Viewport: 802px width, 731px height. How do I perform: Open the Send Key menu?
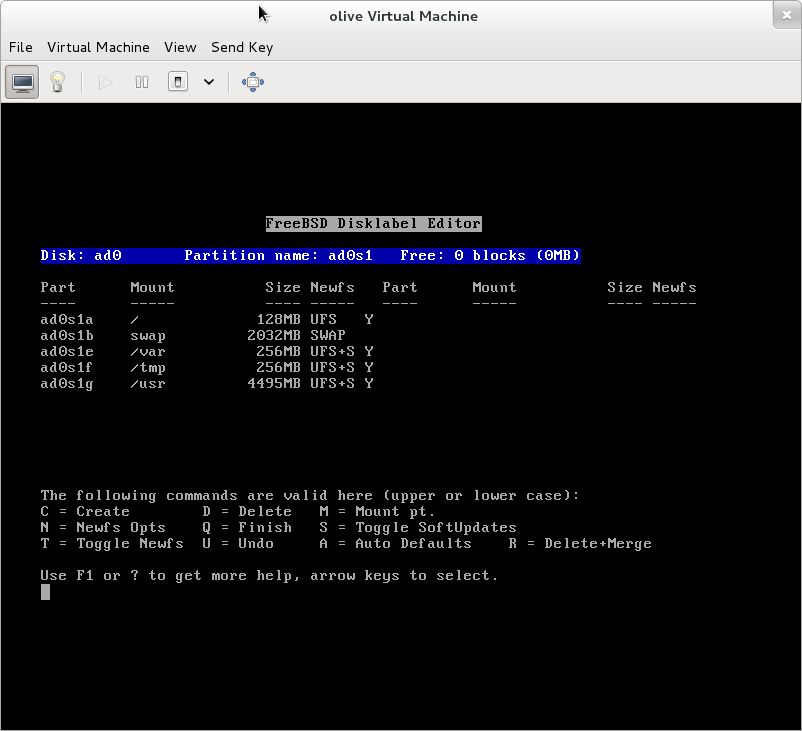(241, 47)
